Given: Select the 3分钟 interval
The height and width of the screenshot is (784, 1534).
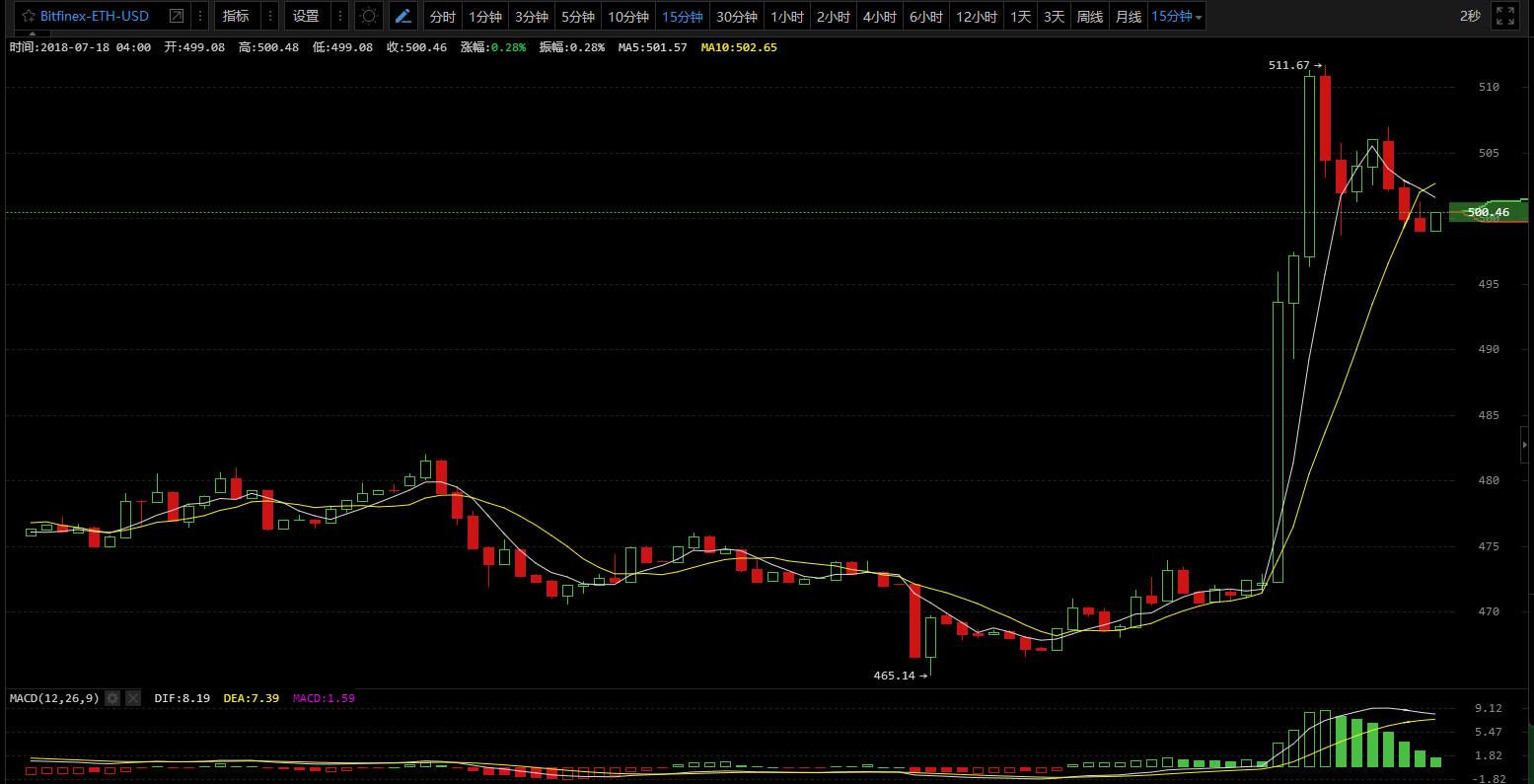Looking at the screenshot, I should pos(532,16).
